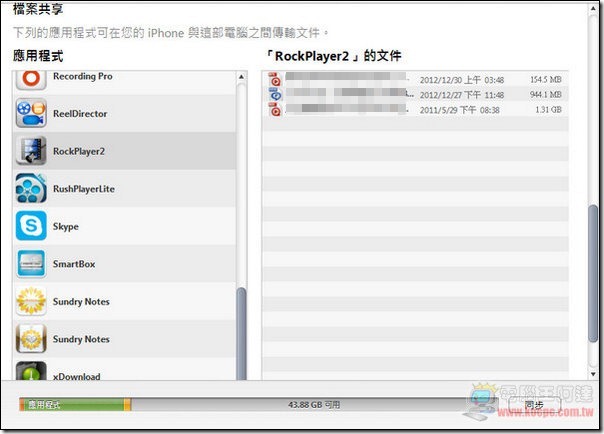Select ReelDirector in the apps list
Viewport: 604px width, 434px height.
tap(124, 114)
